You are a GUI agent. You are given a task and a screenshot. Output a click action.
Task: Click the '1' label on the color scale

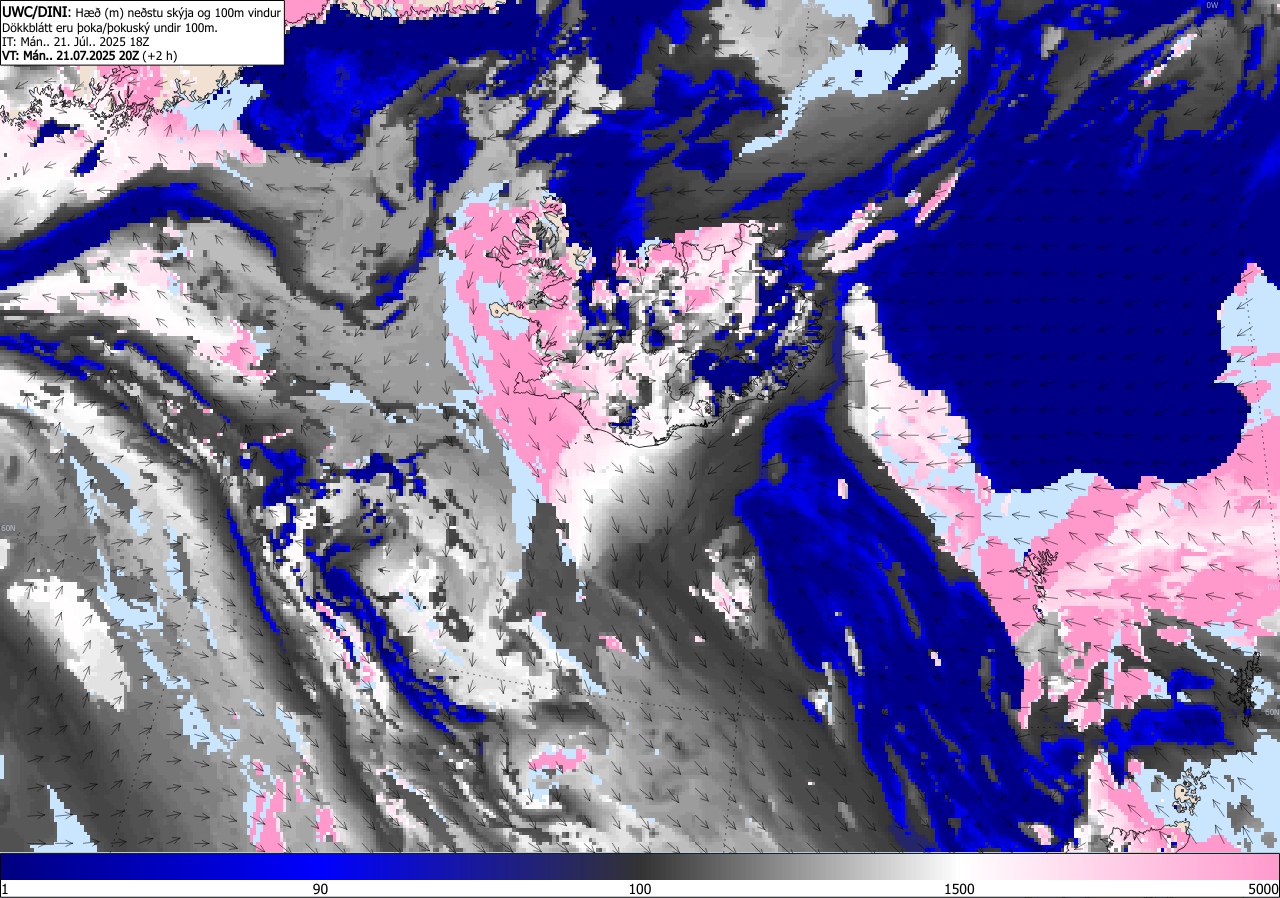[5, 889]
